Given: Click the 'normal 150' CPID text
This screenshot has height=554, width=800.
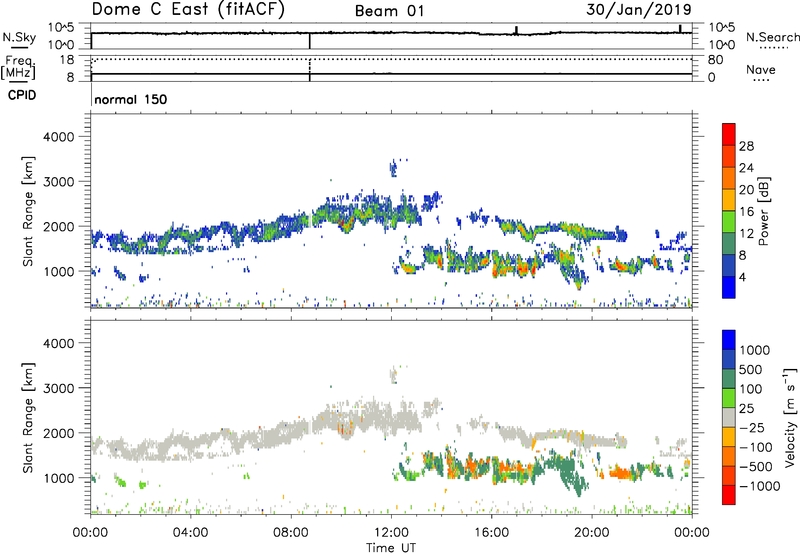Looking at the screenshot, I should (x=131, y=99).
